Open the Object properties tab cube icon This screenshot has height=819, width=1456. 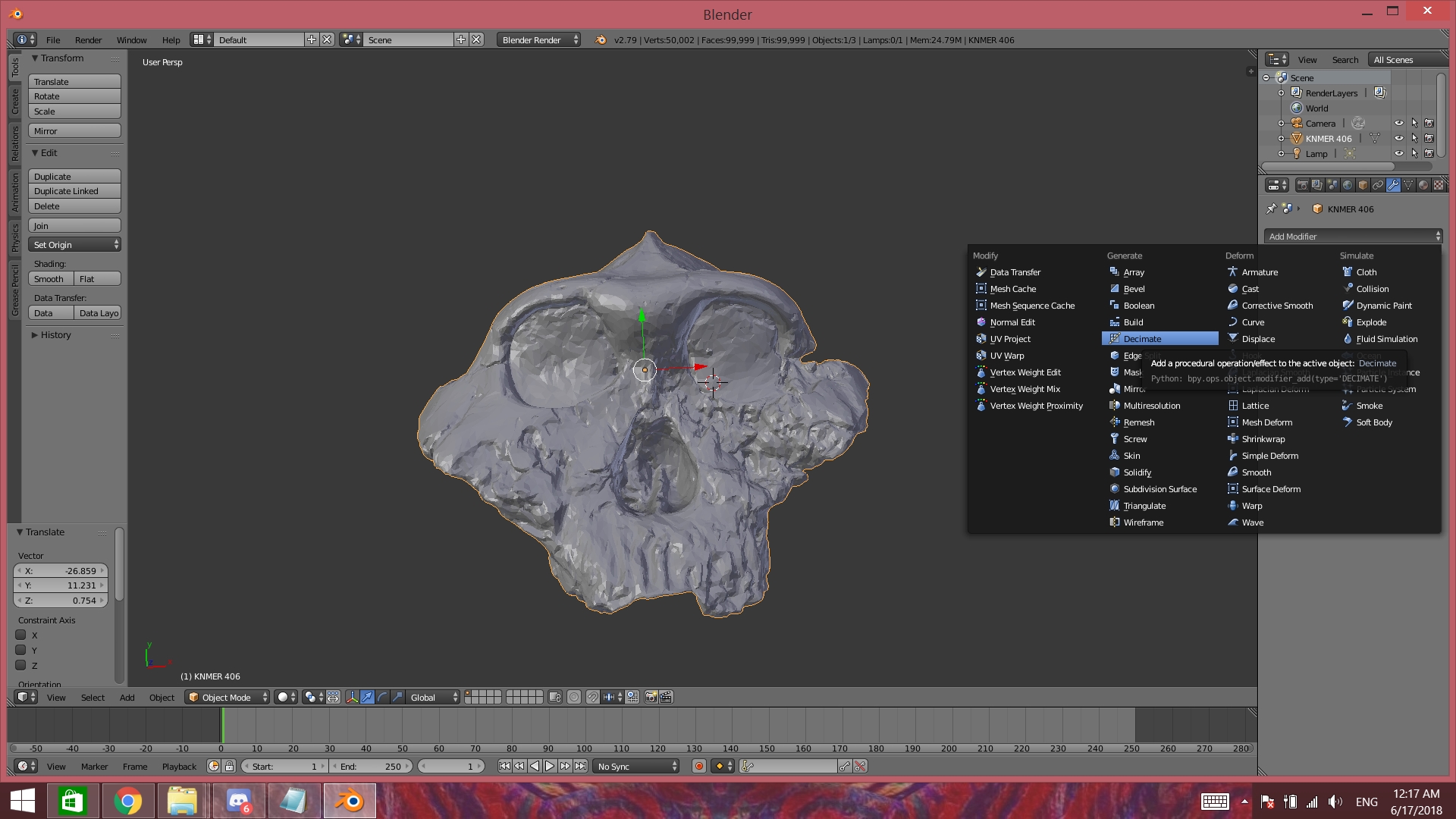(x=1363, y=186)
